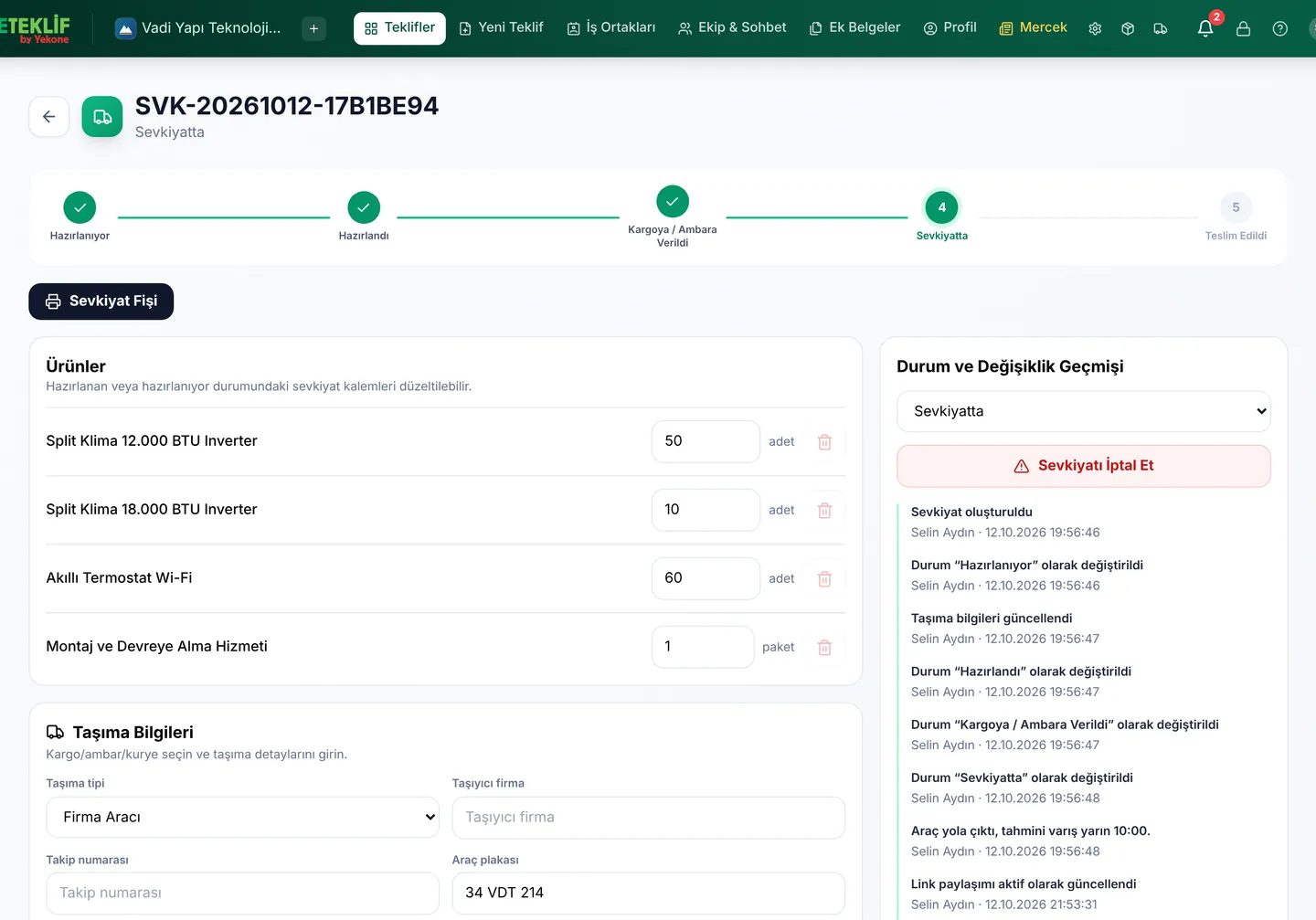The width and height of the screenshot is (1316, 920).
Task: Open the settings gear in the top bar
Action: pos(1095,28)
